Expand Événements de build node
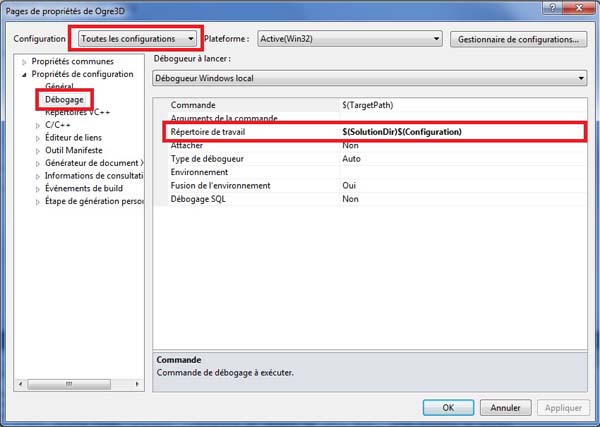This screenshot has height=427, width=600. pyautogui.click(x=38, y=188)
